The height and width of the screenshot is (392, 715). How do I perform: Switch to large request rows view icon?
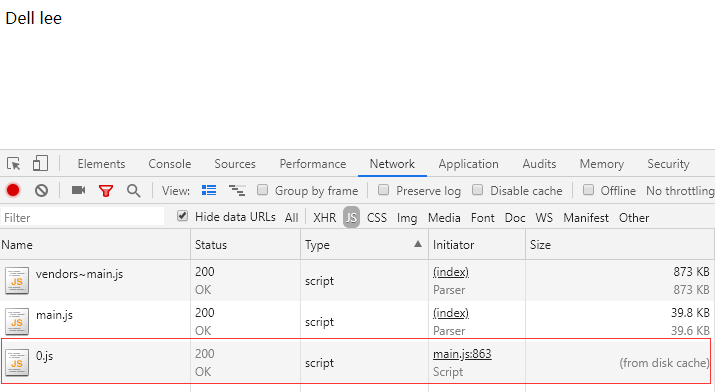(x=209, y=190)
